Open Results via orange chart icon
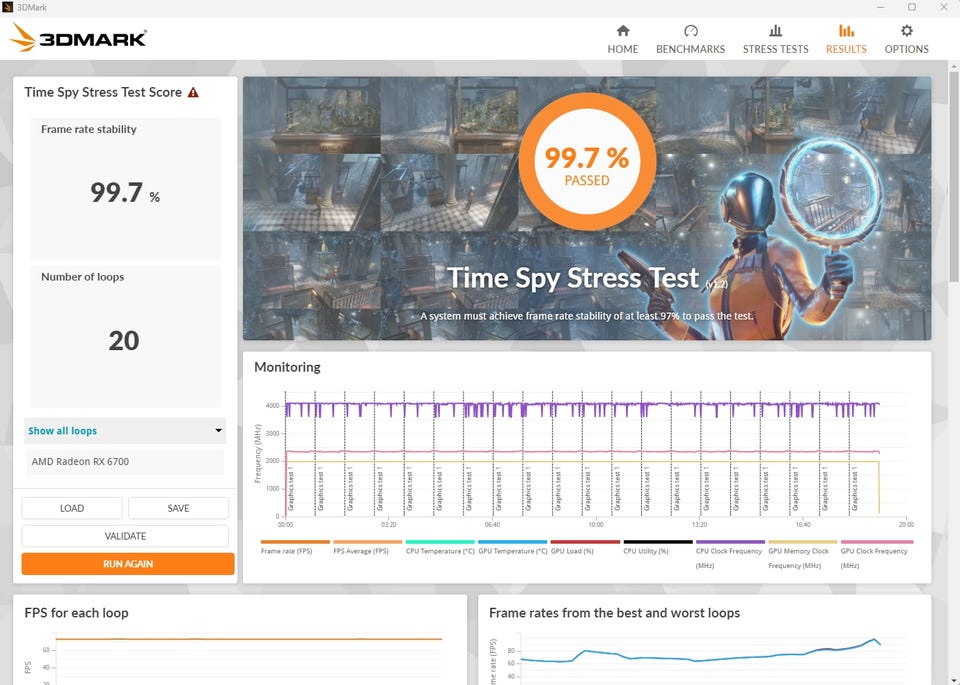This screenshot has height=685, width=960. [x=846, y=31]
